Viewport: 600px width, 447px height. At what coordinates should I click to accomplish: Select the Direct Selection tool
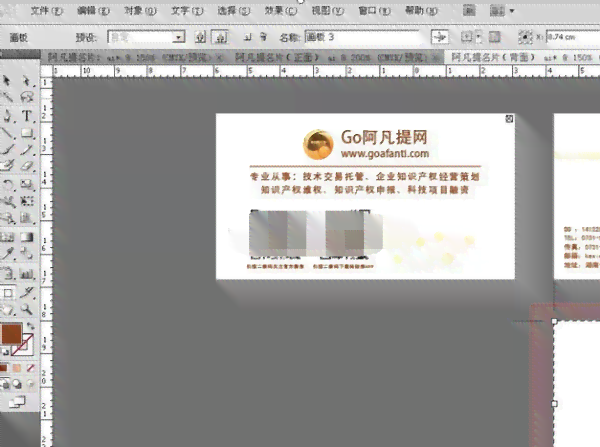tap(26, 81)
